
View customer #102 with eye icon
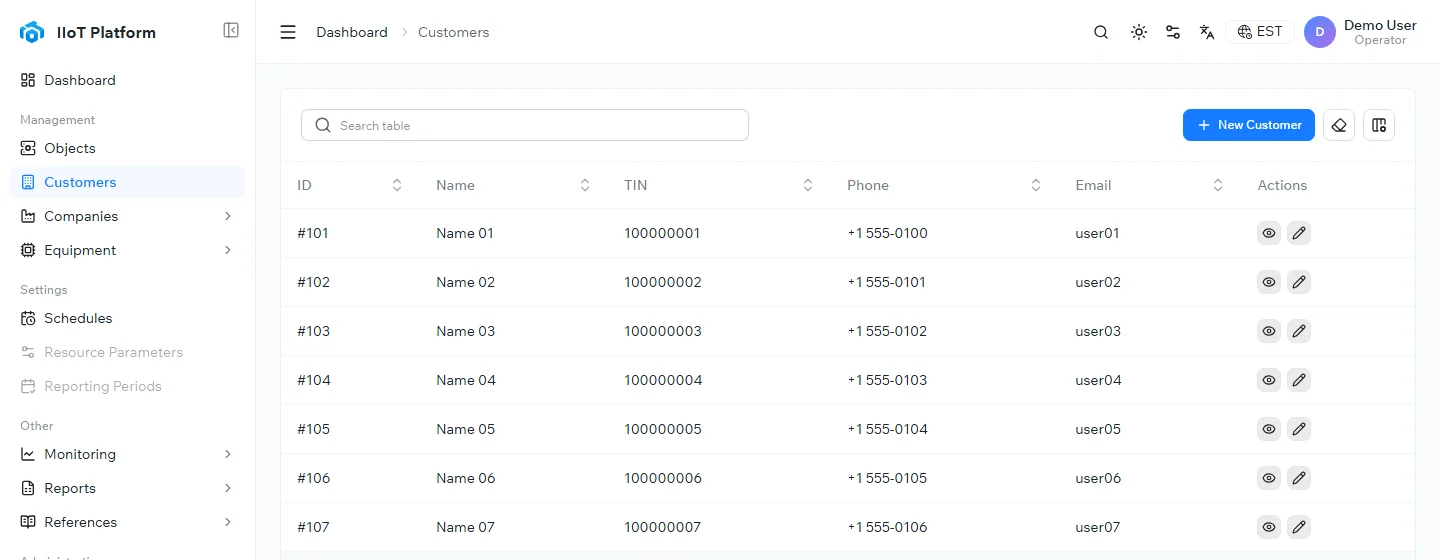pos(1269,282)
